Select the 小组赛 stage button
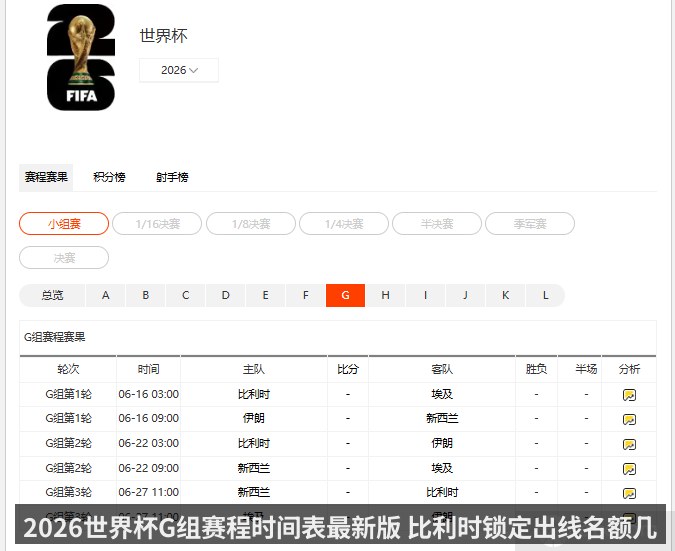 [x=64, y=224]
